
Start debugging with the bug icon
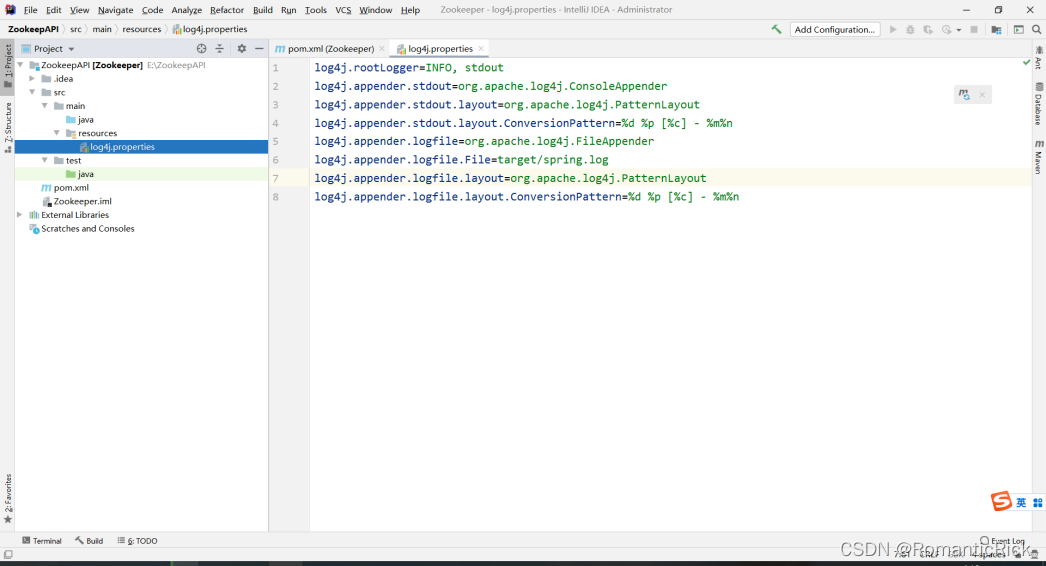coord(910,29)
